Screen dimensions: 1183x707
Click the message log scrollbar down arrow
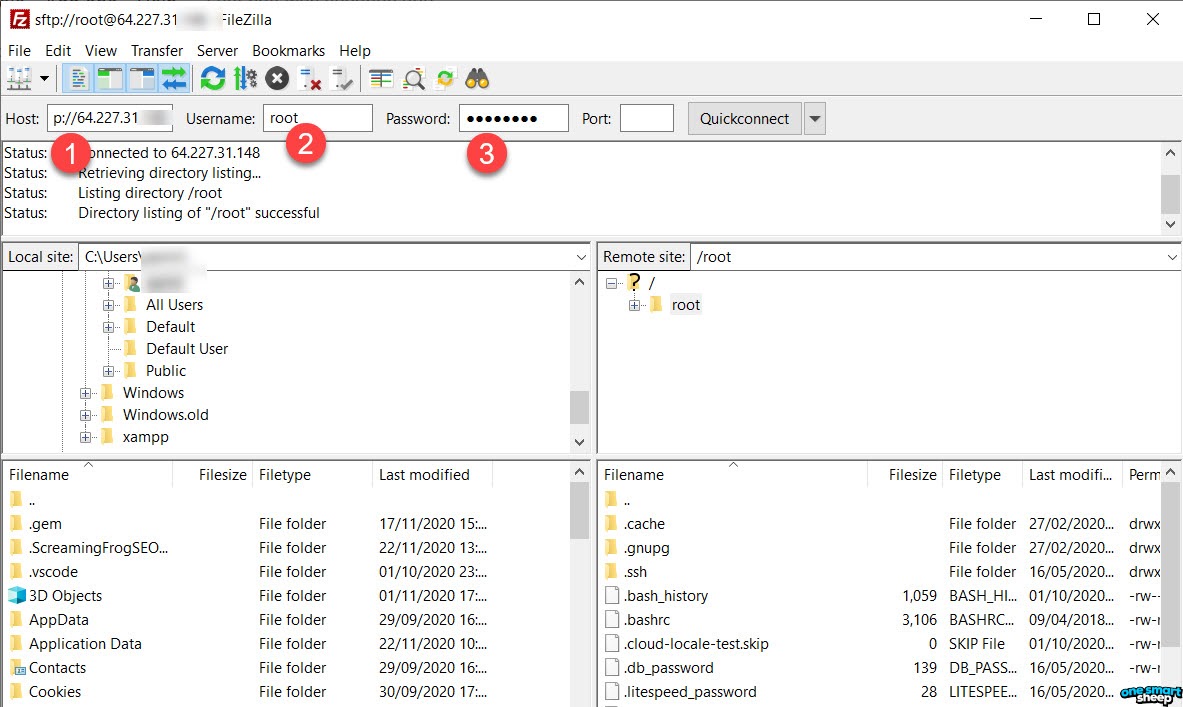1170,224
